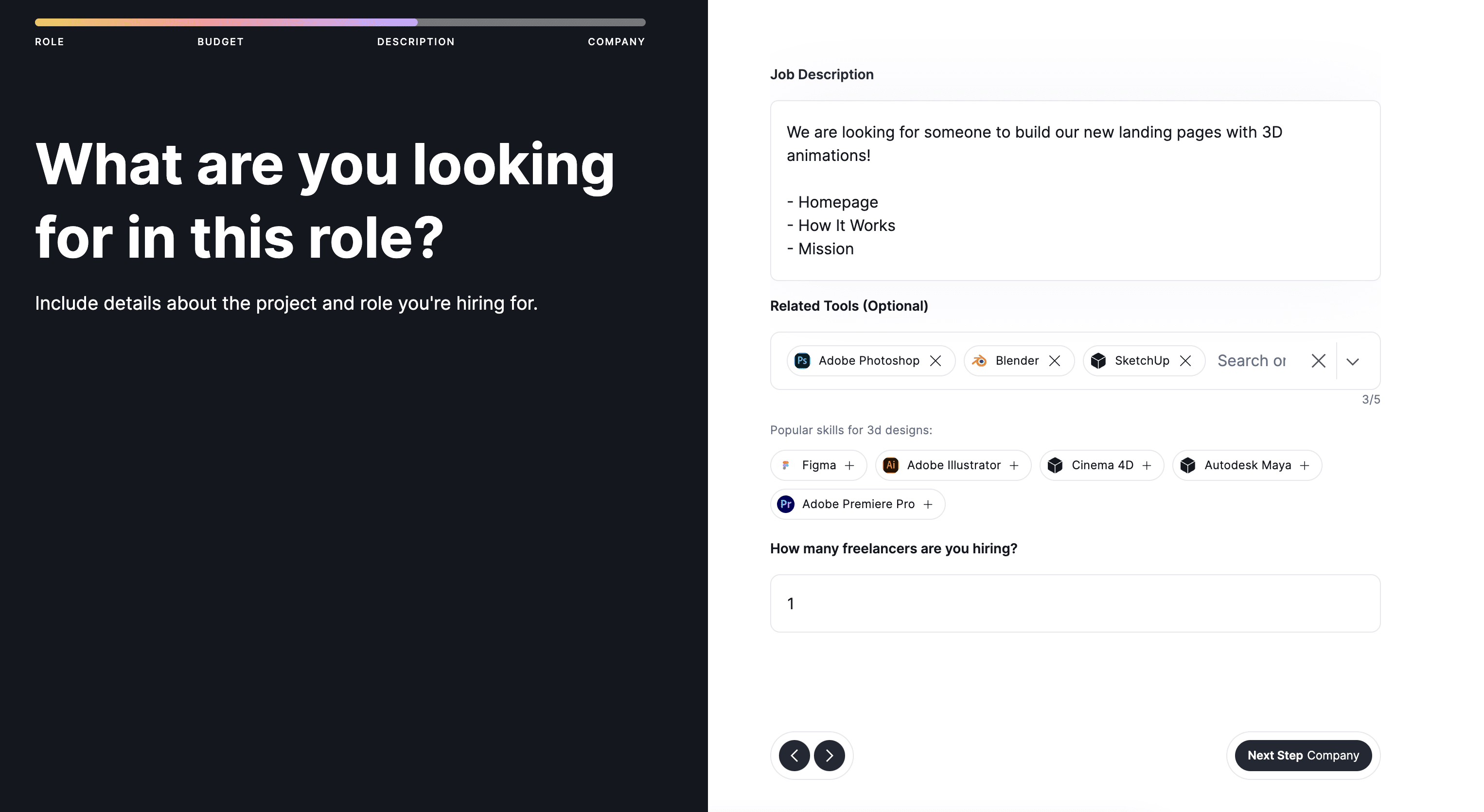Click plus icon next to Premiere Pro
The image size is (1484, 812).
pyautogui.click(x=928, y=505)
